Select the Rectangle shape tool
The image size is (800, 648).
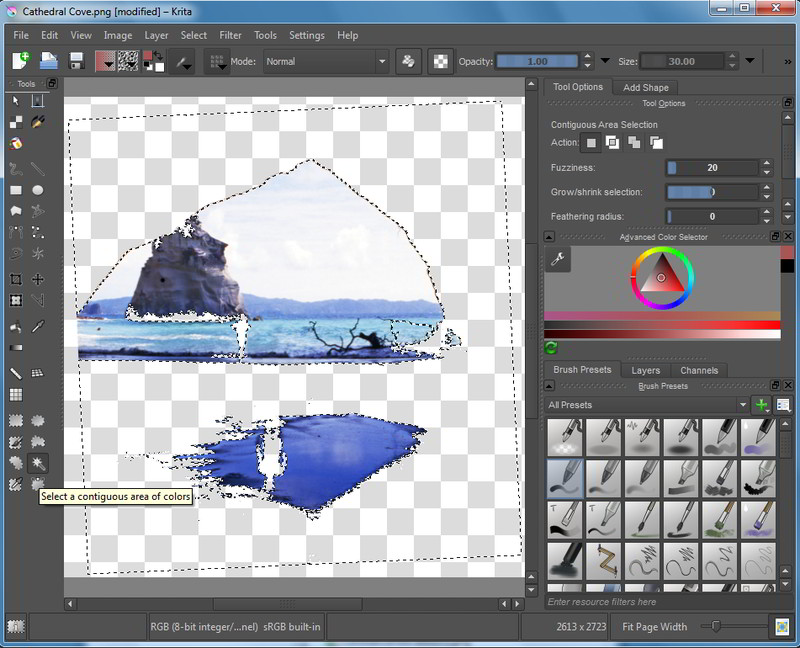tap(14, 188)
